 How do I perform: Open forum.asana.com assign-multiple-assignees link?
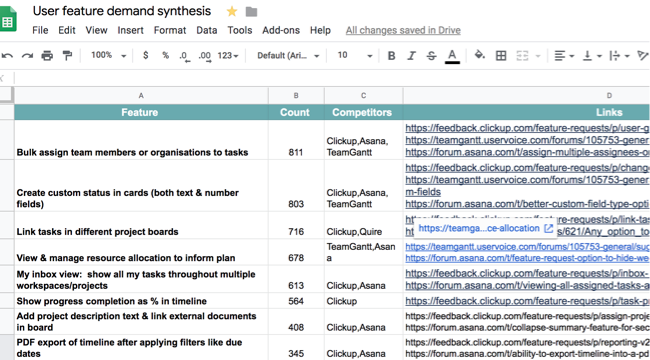click(x=527, y=152)
